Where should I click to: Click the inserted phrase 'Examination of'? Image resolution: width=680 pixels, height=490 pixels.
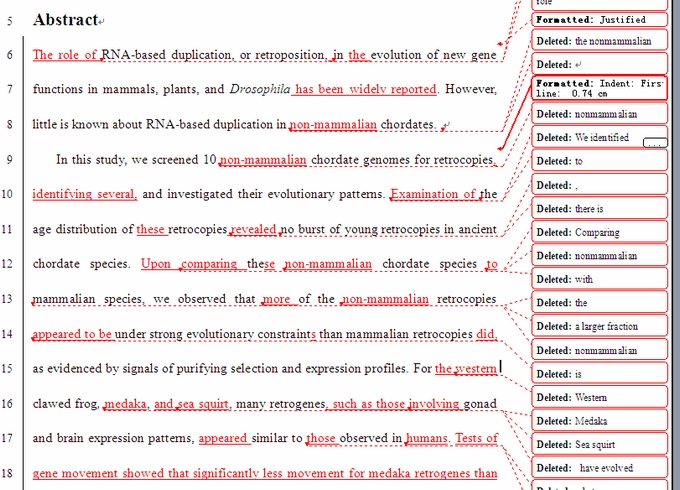433,194
